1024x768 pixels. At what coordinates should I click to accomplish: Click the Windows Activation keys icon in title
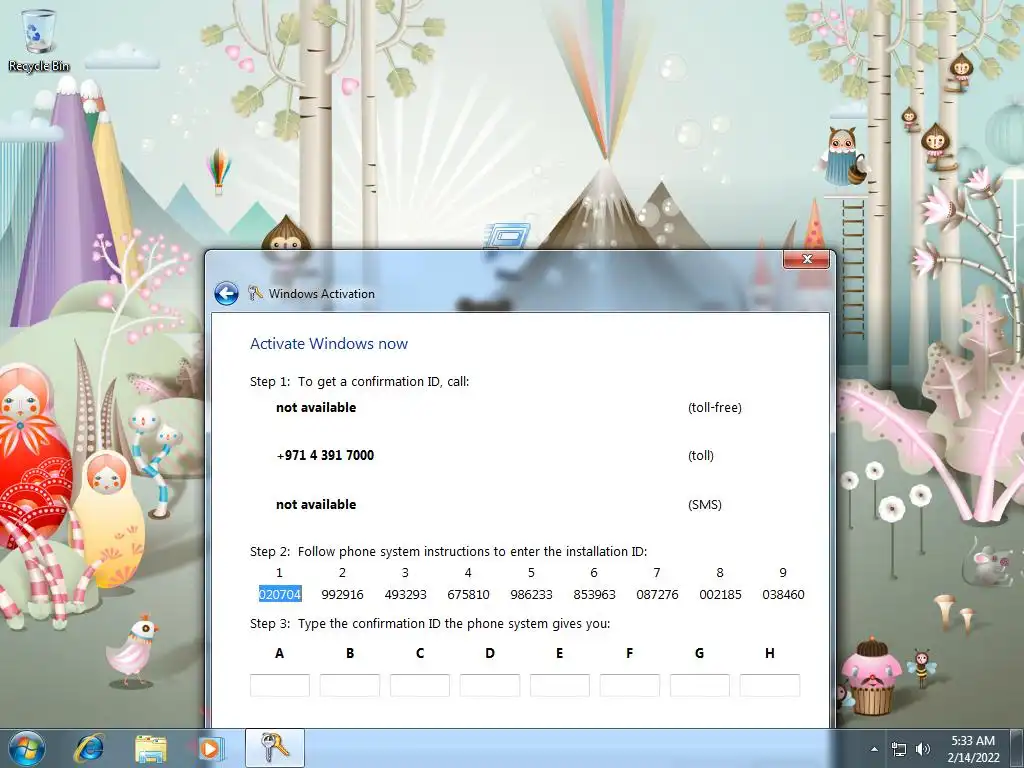point(255,293)
